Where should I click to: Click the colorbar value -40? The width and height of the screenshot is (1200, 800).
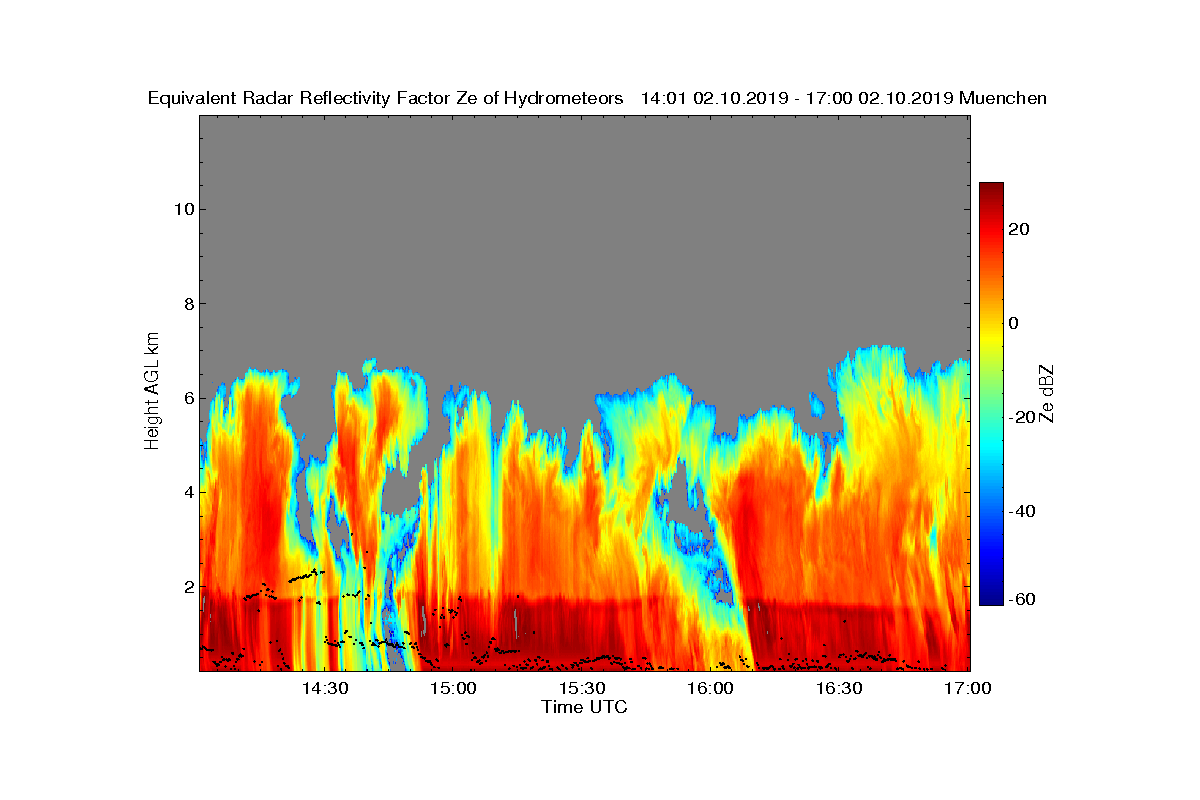point(1022,511)
